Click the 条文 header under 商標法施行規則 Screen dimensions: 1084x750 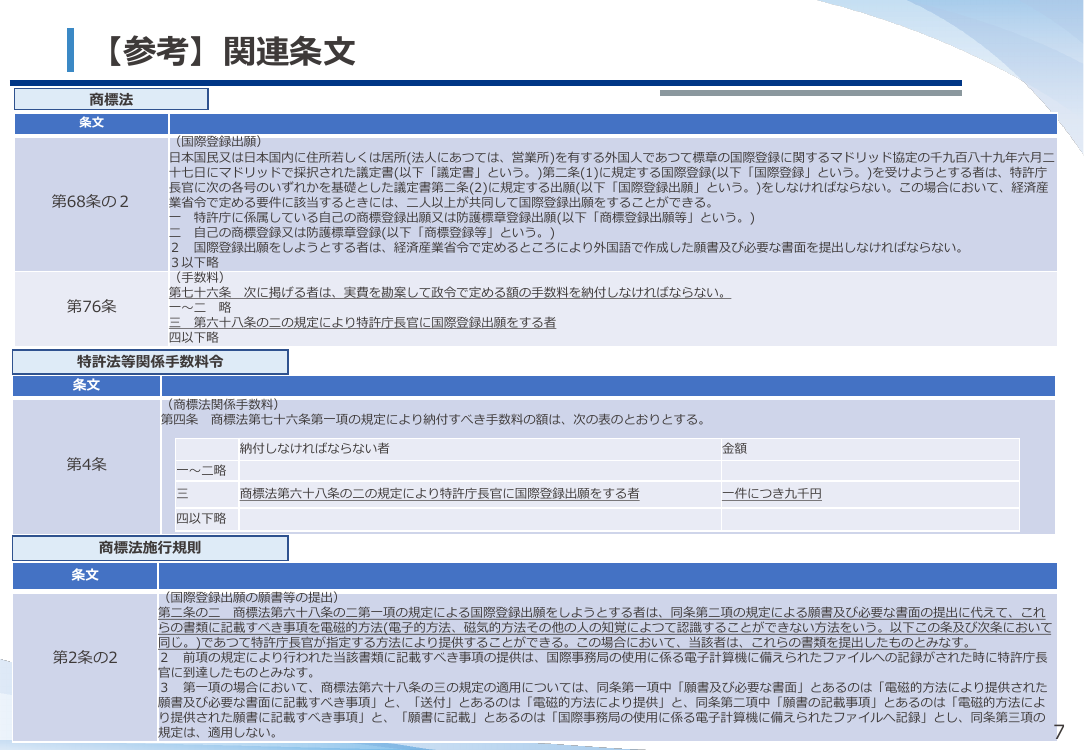[85, 575]
